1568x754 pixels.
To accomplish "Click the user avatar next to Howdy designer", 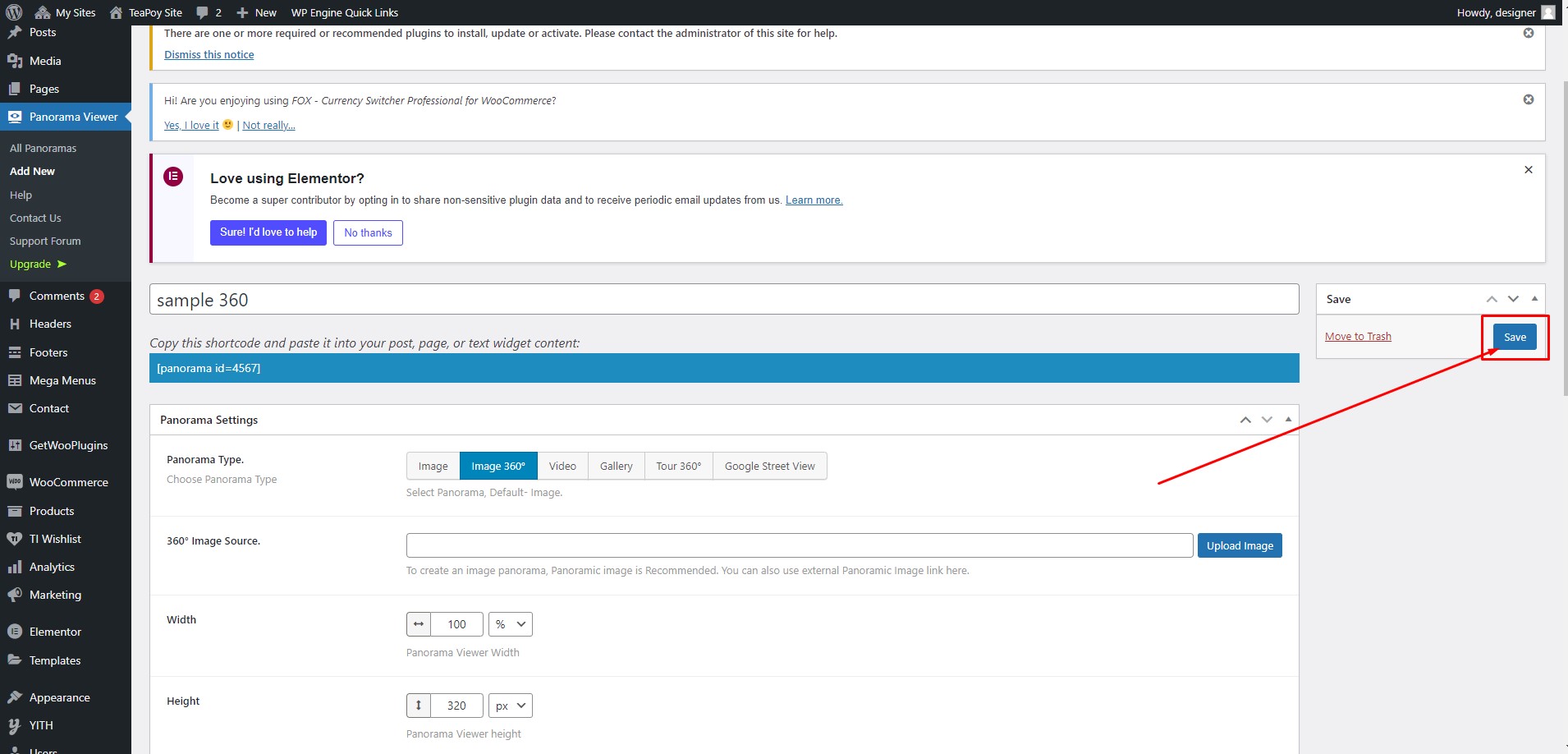I will tap(1548, 12).
